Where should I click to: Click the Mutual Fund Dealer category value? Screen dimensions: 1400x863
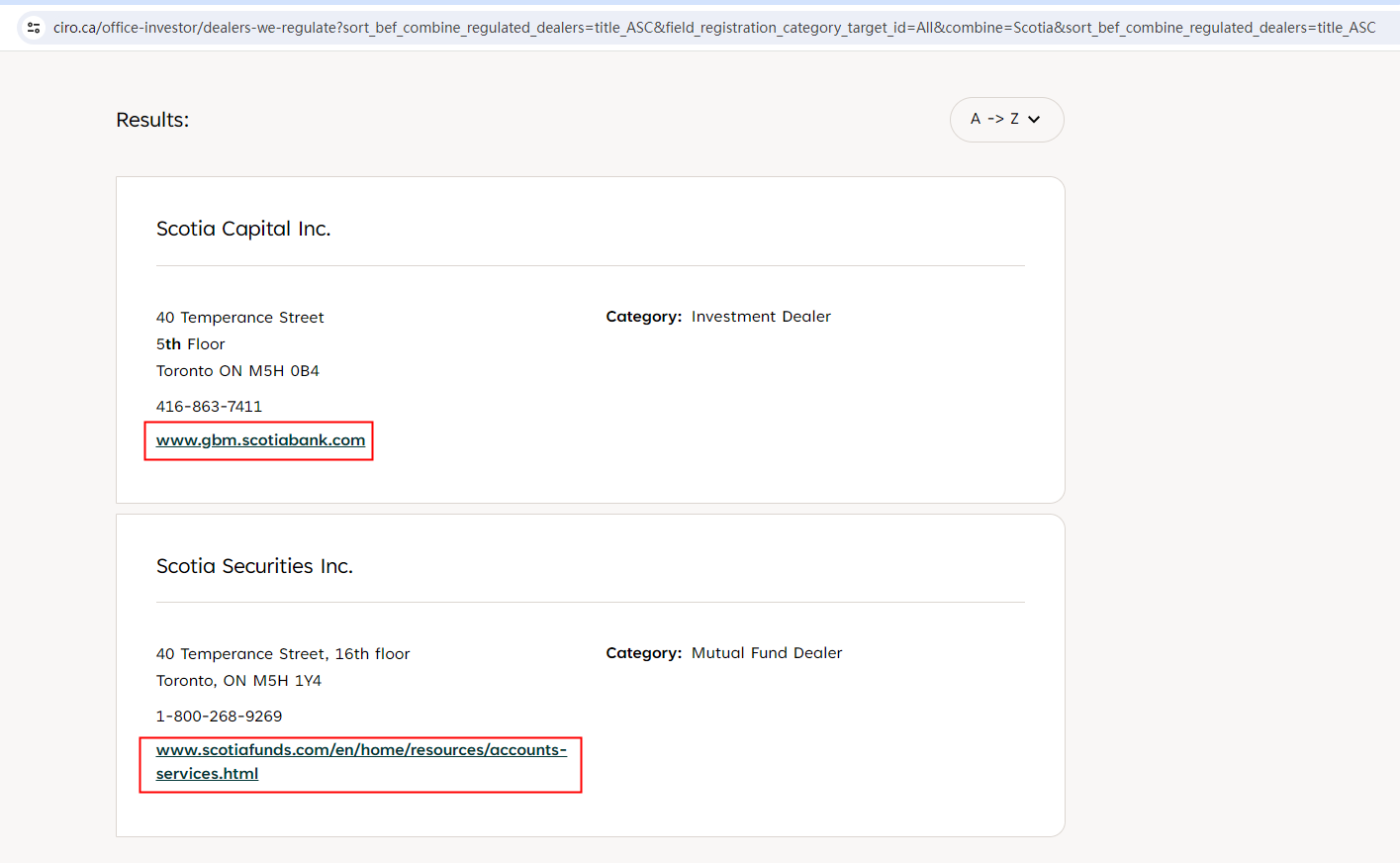766,653
